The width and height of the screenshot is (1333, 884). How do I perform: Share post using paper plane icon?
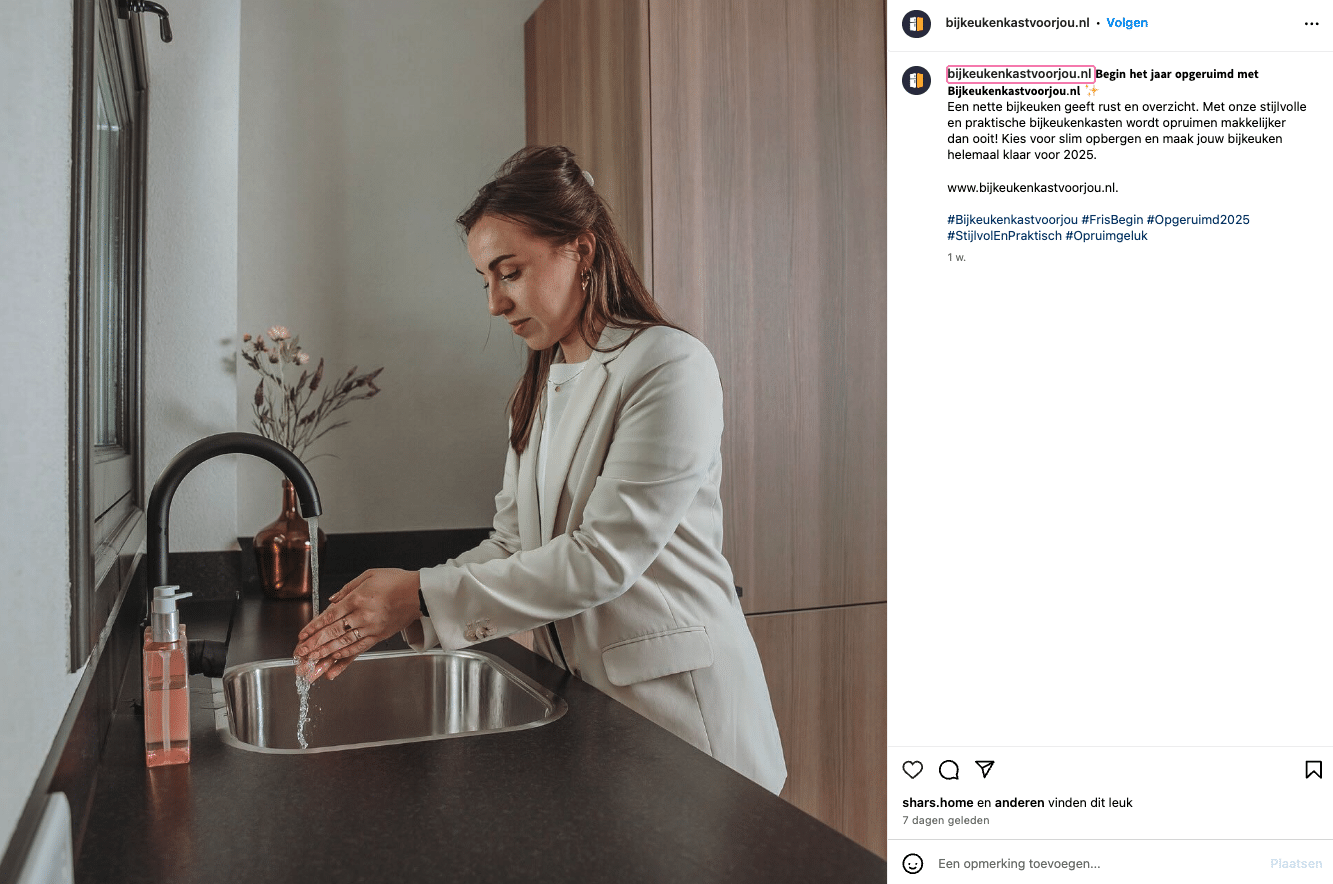pos(985,769)
